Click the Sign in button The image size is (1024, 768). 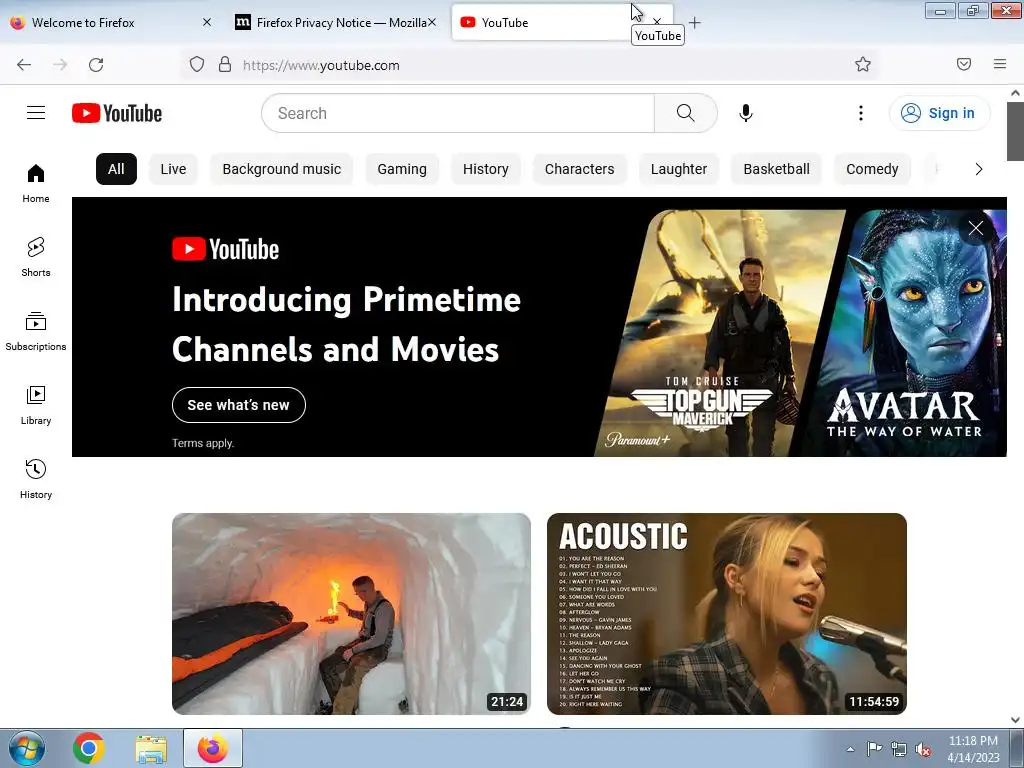[x=939, y=113]
